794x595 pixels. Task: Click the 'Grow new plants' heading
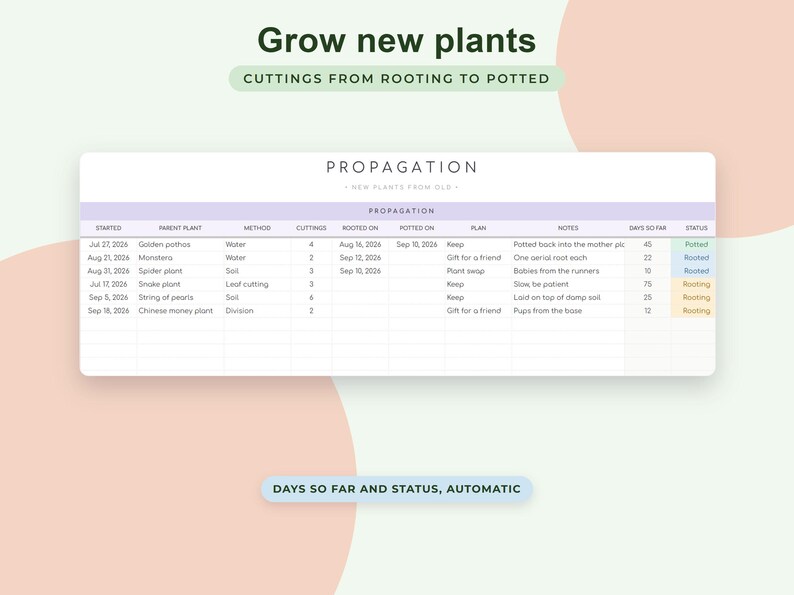(x=396, y=40)
